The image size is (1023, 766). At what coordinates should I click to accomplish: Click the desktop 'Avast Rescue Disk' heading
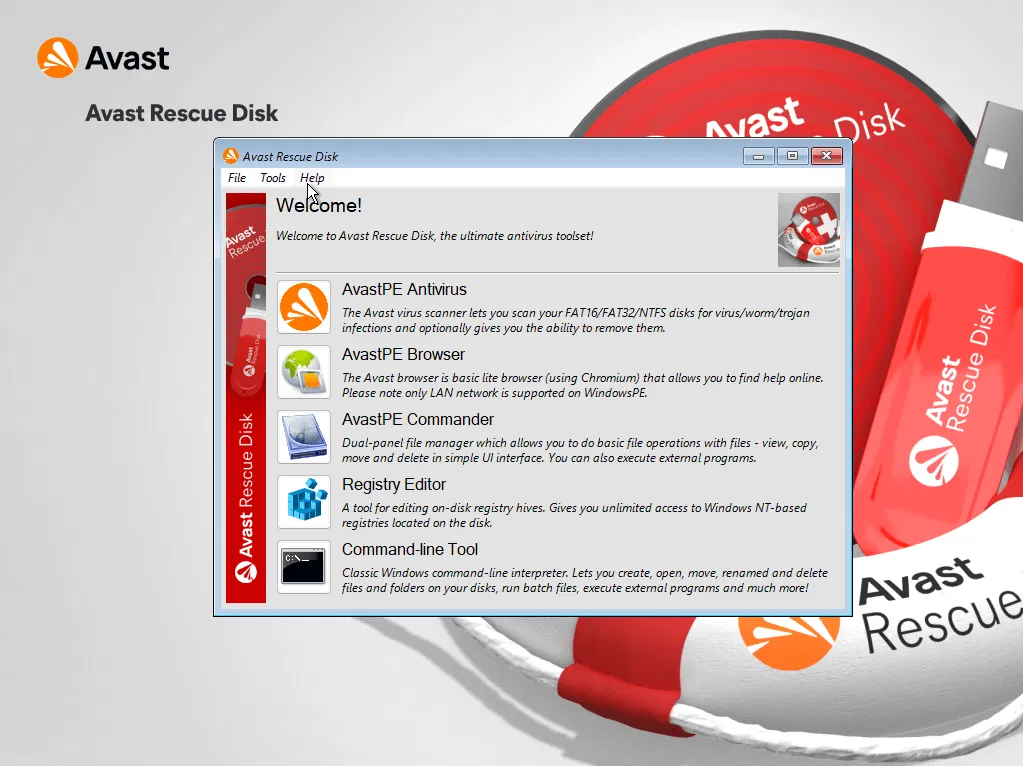pos(181,113)
